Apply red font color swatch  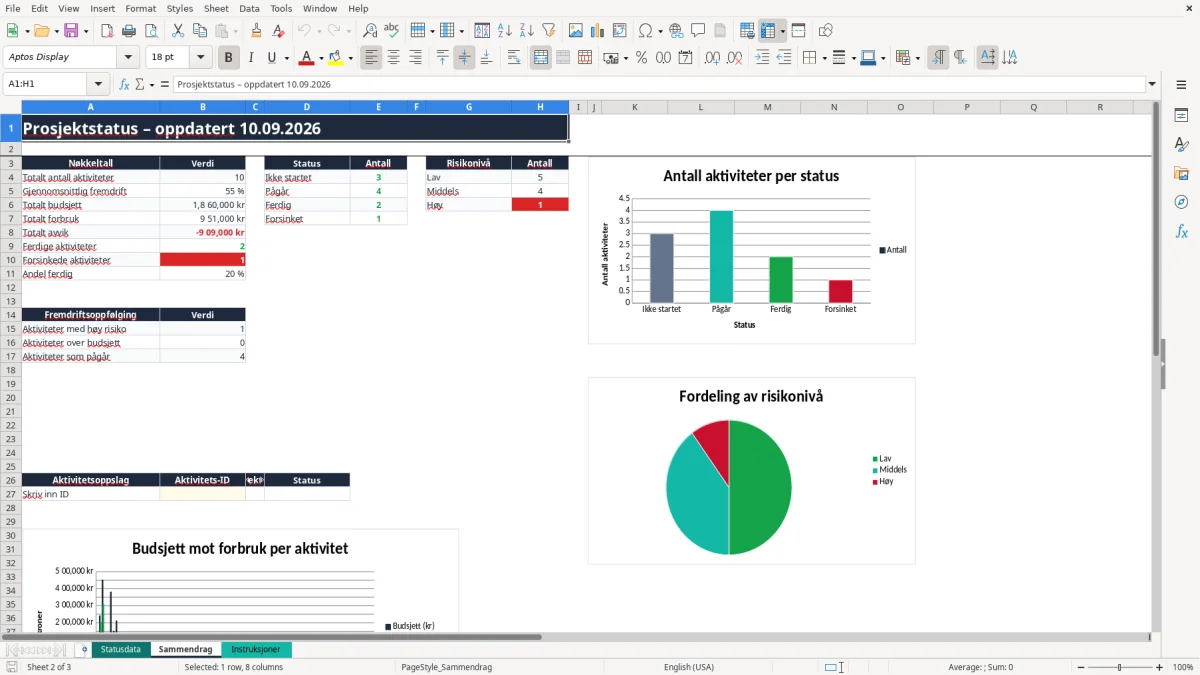pos(306,58)
